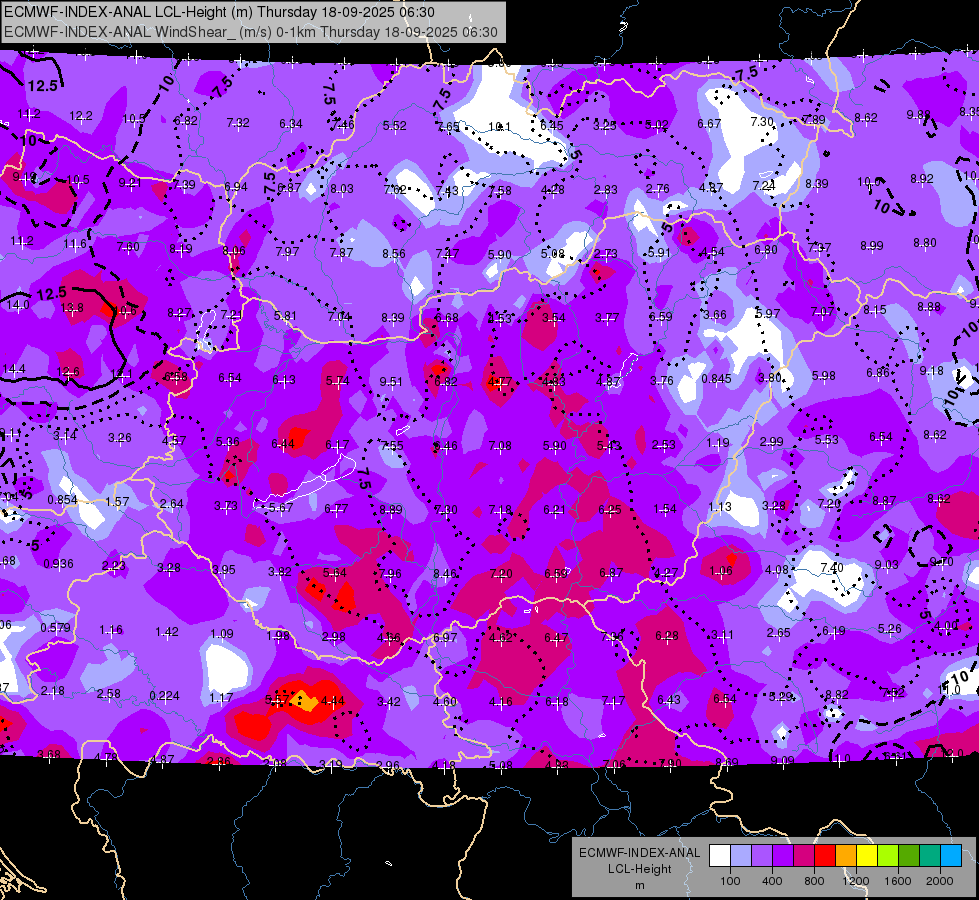Click the WindShear 0-1km header line

tap(251, 32)
